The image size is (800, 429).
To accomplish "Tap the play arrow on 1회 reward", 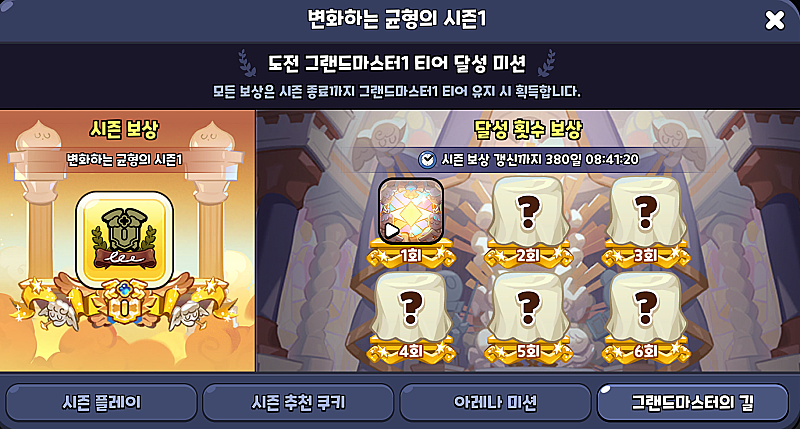I will (391, 231).
